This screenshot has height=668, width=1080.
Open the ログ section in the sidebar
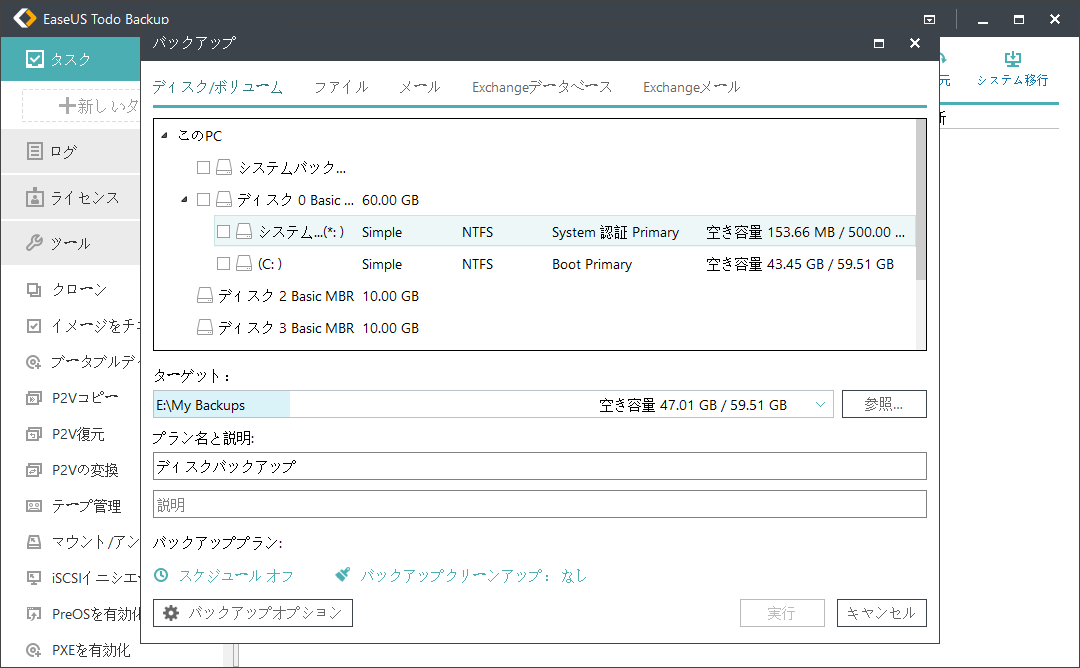(70, 151)
